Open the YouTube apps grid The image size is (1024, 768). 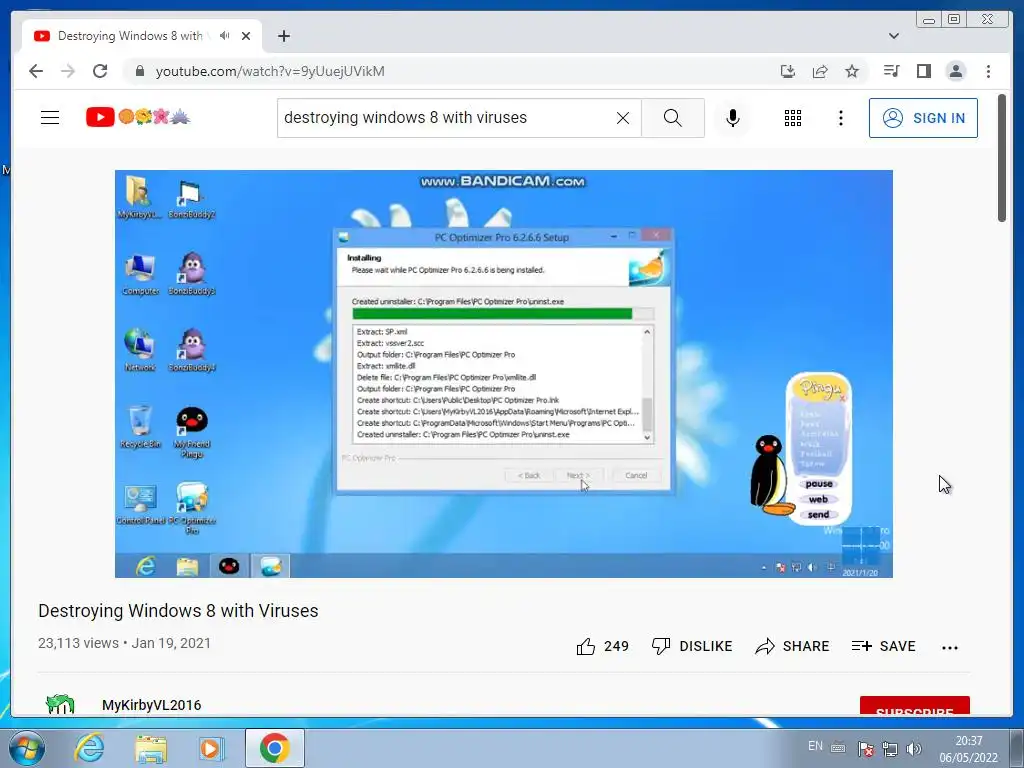click(793, 118)
